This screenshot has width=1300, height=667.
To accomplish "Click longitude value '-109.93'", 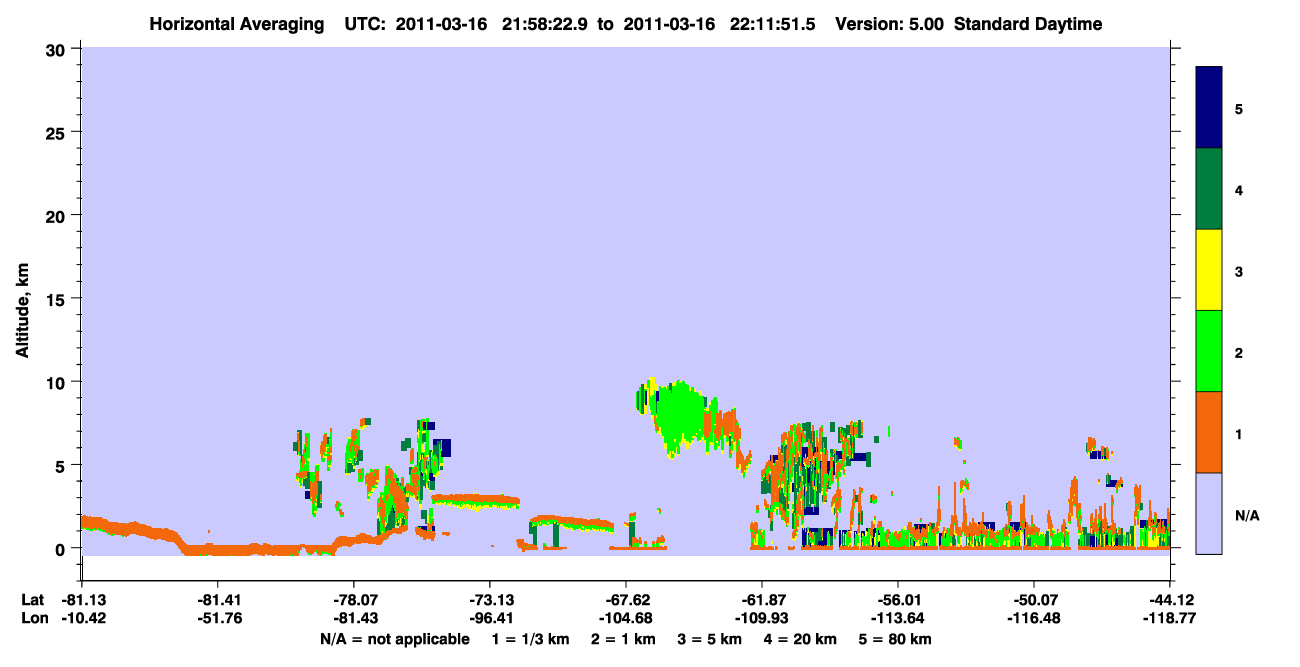I will click(762, 619).
